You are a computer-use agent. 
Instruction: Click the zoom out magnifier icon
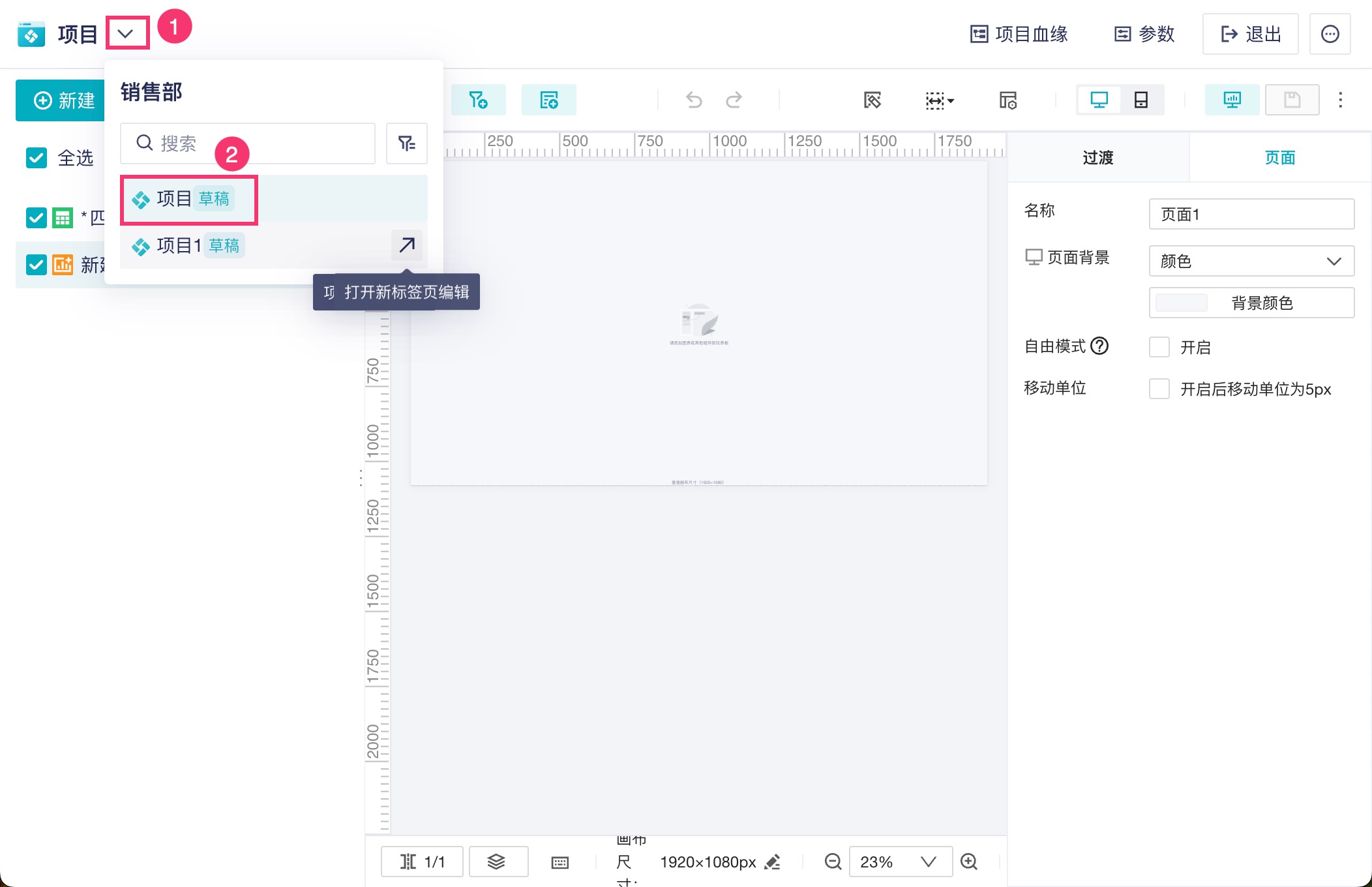coord(833,862)
